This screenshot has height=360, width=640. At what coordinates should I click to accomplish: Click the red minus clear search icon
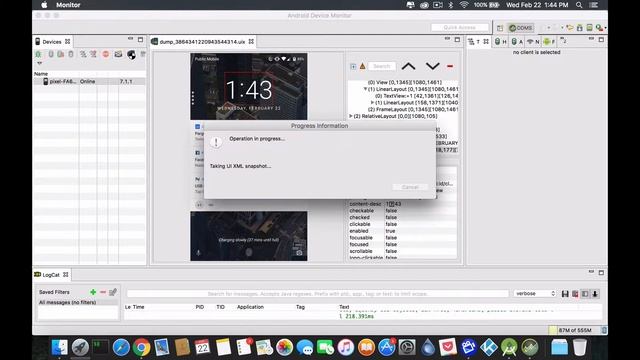[450, 66]
